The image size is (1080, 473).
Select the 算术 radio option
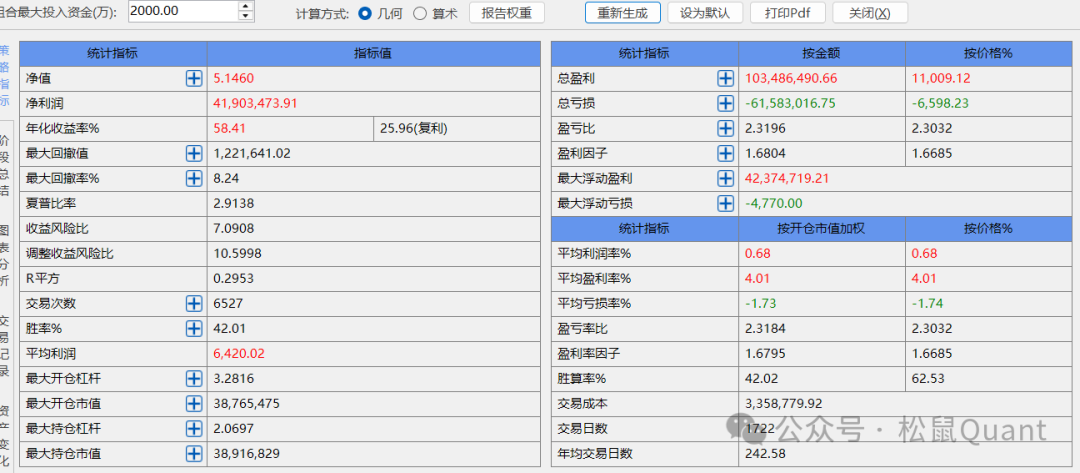tap(420, 13)
